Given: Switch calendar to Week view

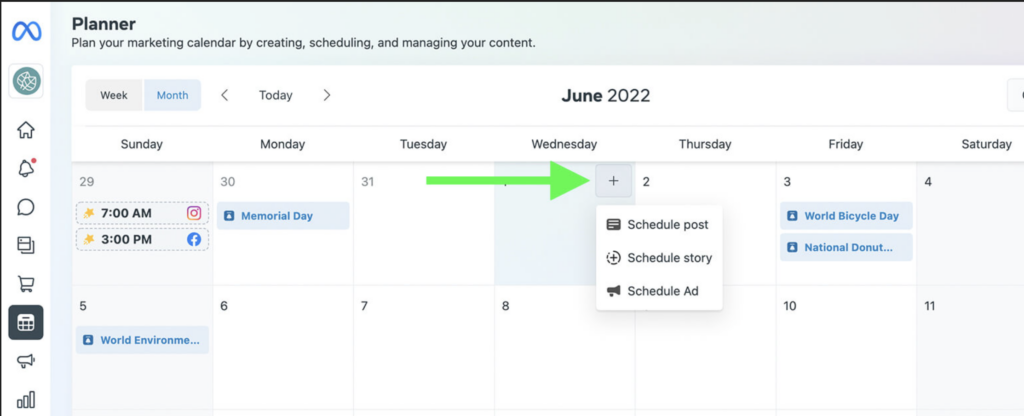Looking at the screenshot, I should tap(114, 95).
